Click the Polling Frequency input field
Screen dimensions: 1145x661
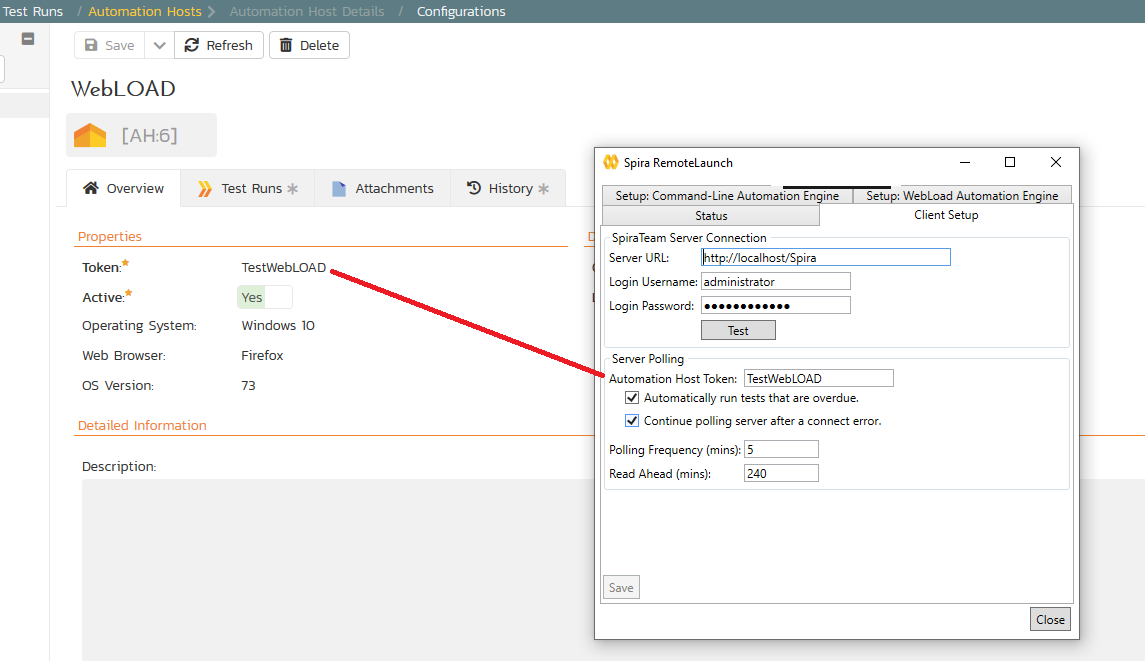click(x=781, y=450)
